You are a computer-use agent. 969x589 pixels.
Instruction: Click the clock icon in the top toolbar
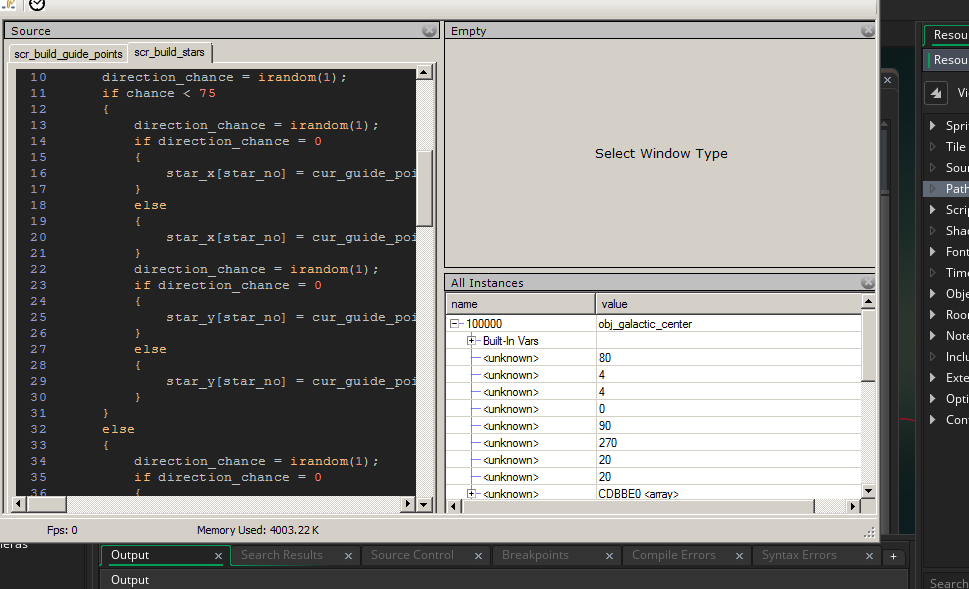pyautogui.click(x=36, y=6)
